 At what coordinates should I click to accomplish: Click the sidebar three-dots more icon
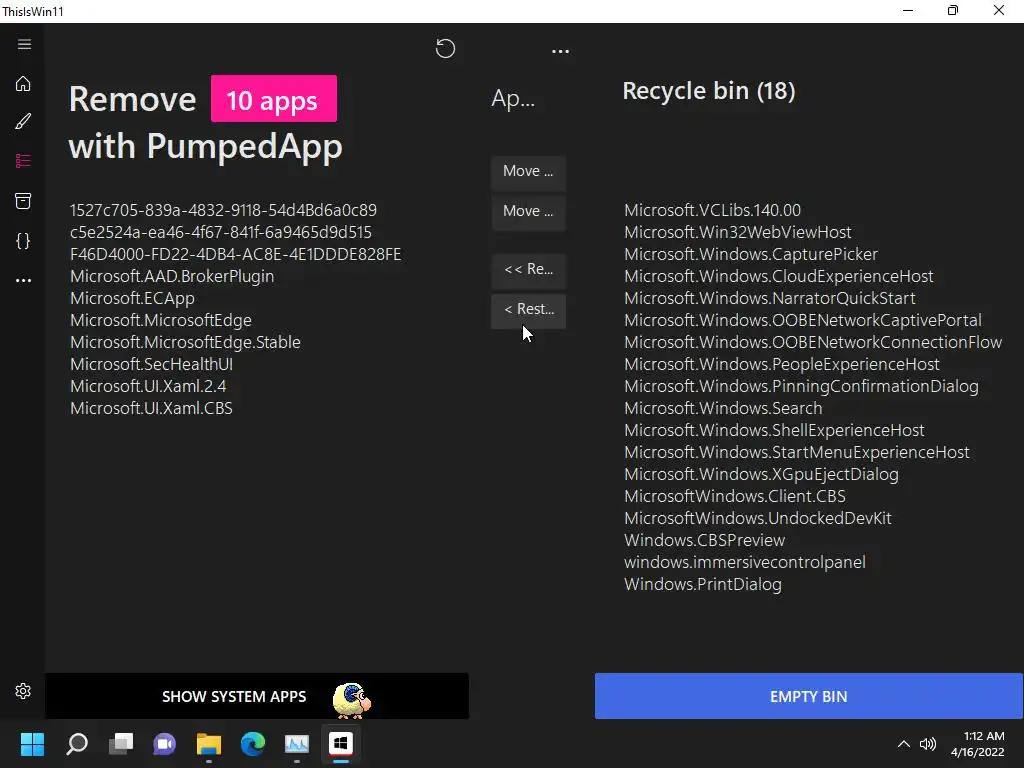coord(23,280)
